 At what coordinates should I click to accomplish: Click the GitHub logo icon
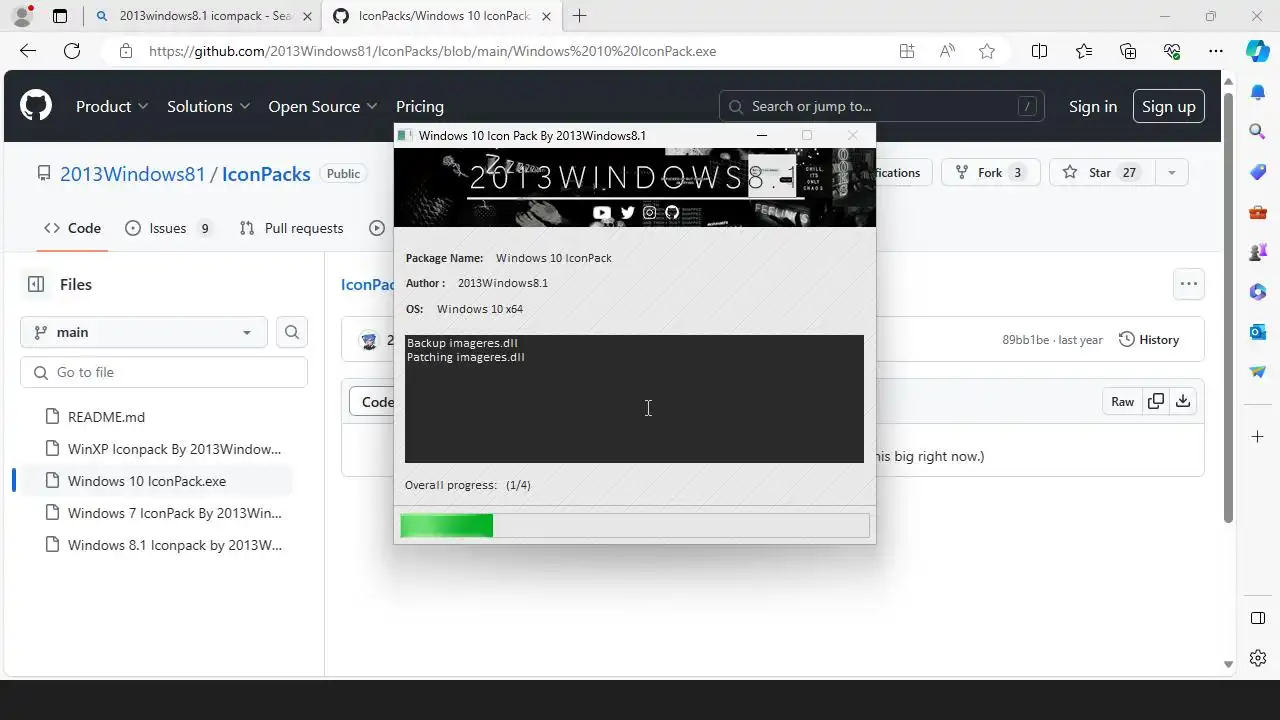(x=36, y=106)
